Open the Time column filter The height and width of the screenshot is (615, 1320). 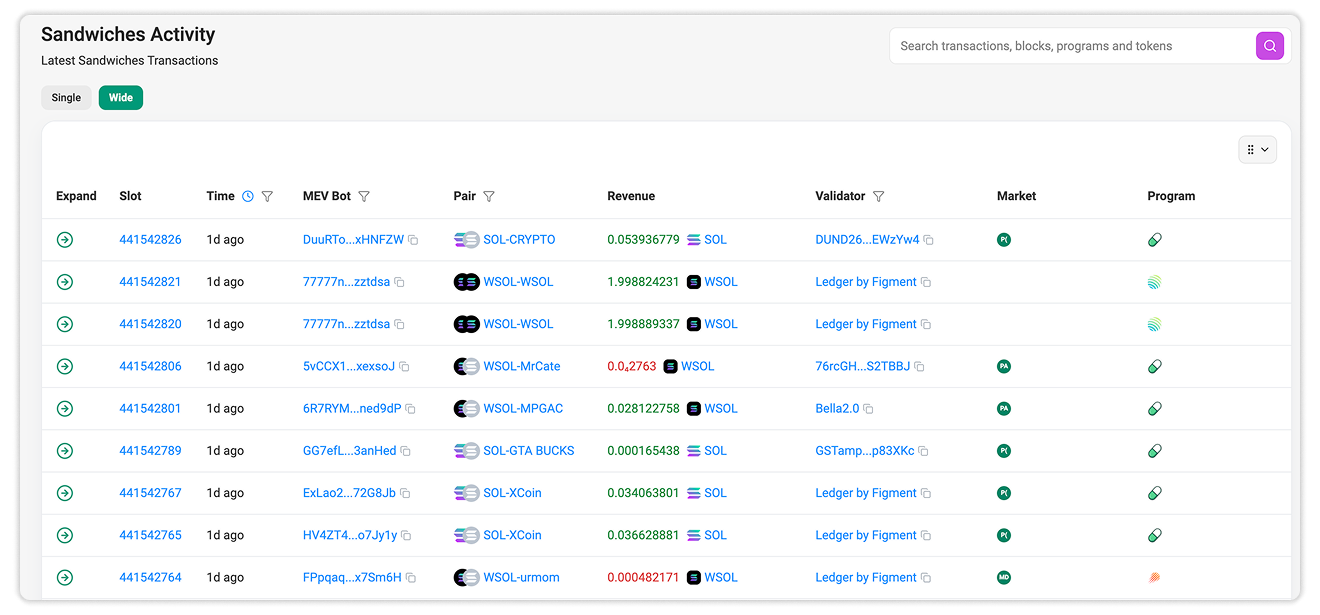(x=267, y=197)
